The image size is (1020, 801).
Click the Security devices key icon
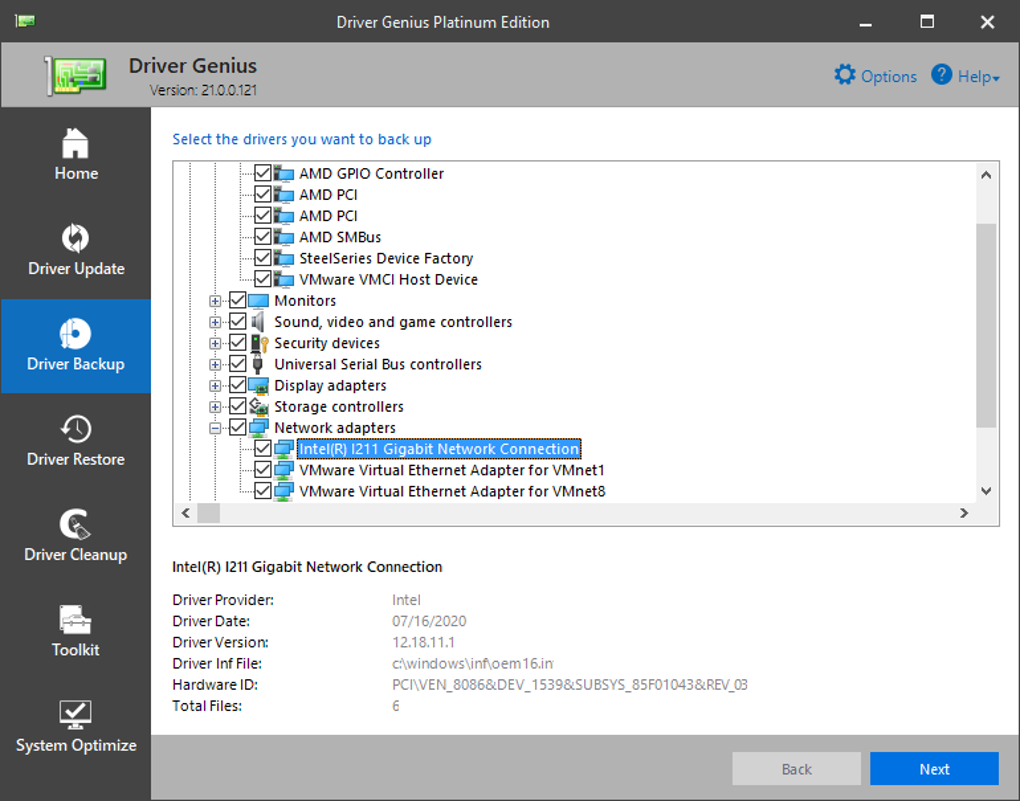pyautogui.click(x=258, y=343)
